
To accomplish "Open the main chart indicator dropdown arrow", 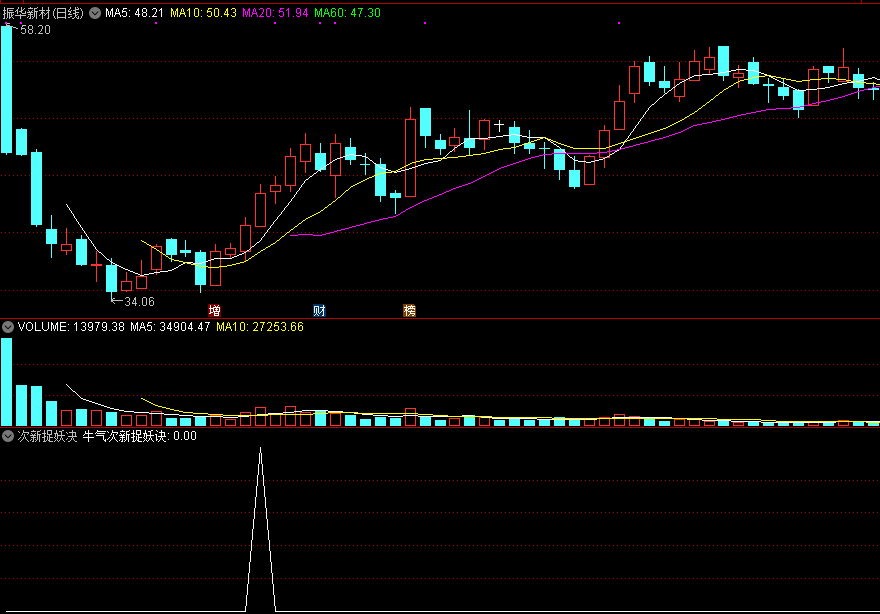I will click(95, 13).
